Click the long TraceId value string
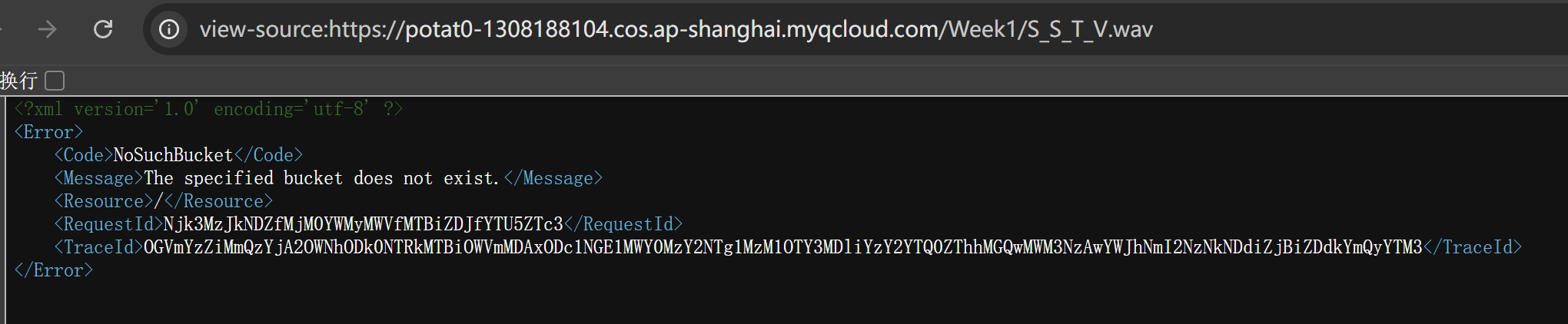1568x324 pixels. [x=782, y=247]
